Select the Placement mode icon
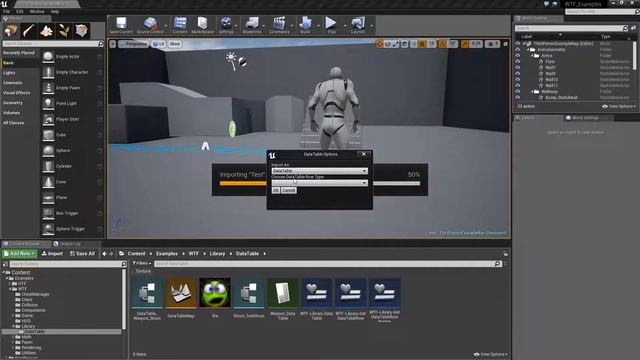 click(x=11, y=31)
